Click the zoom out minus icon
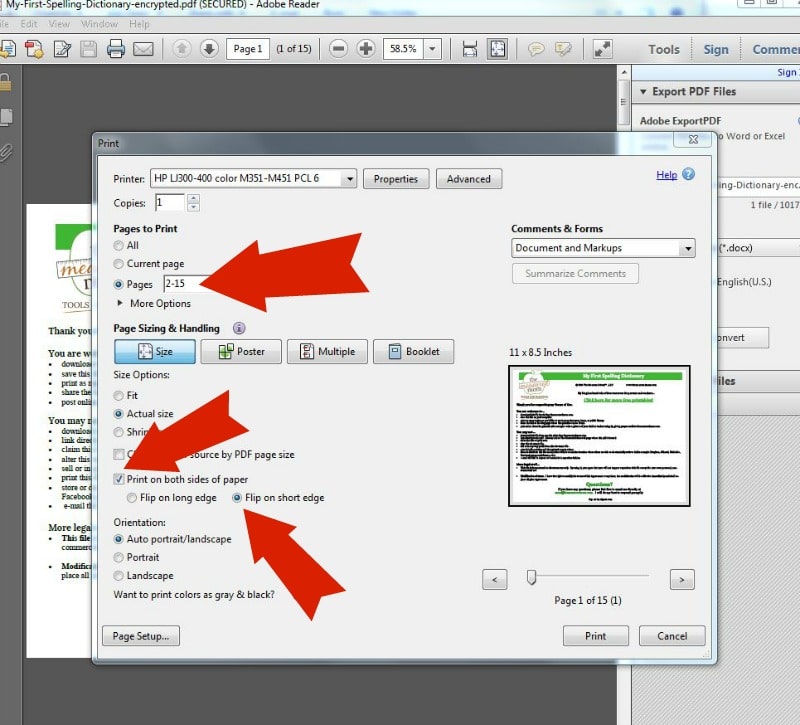 (339, 48)
